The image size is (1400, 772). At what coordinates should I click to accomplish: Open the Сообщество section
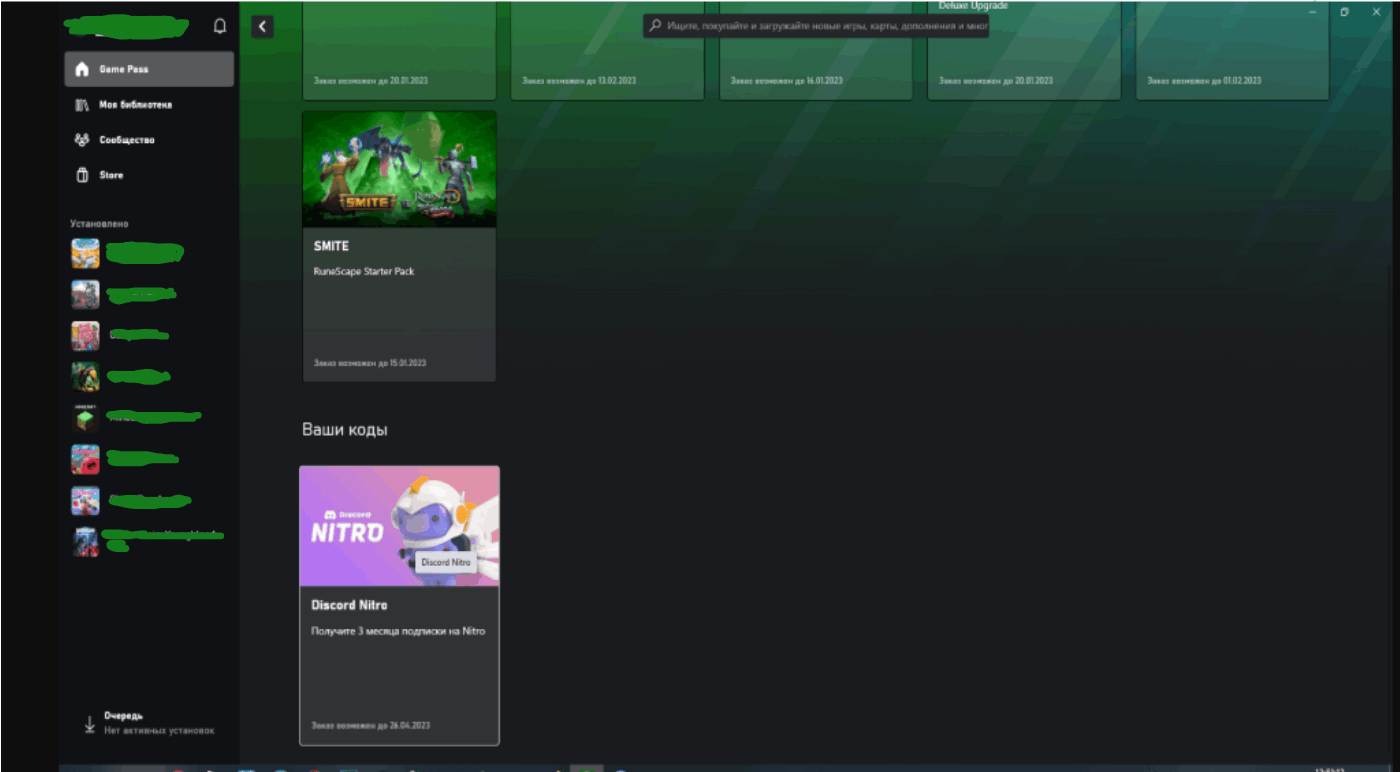point(149,140)
